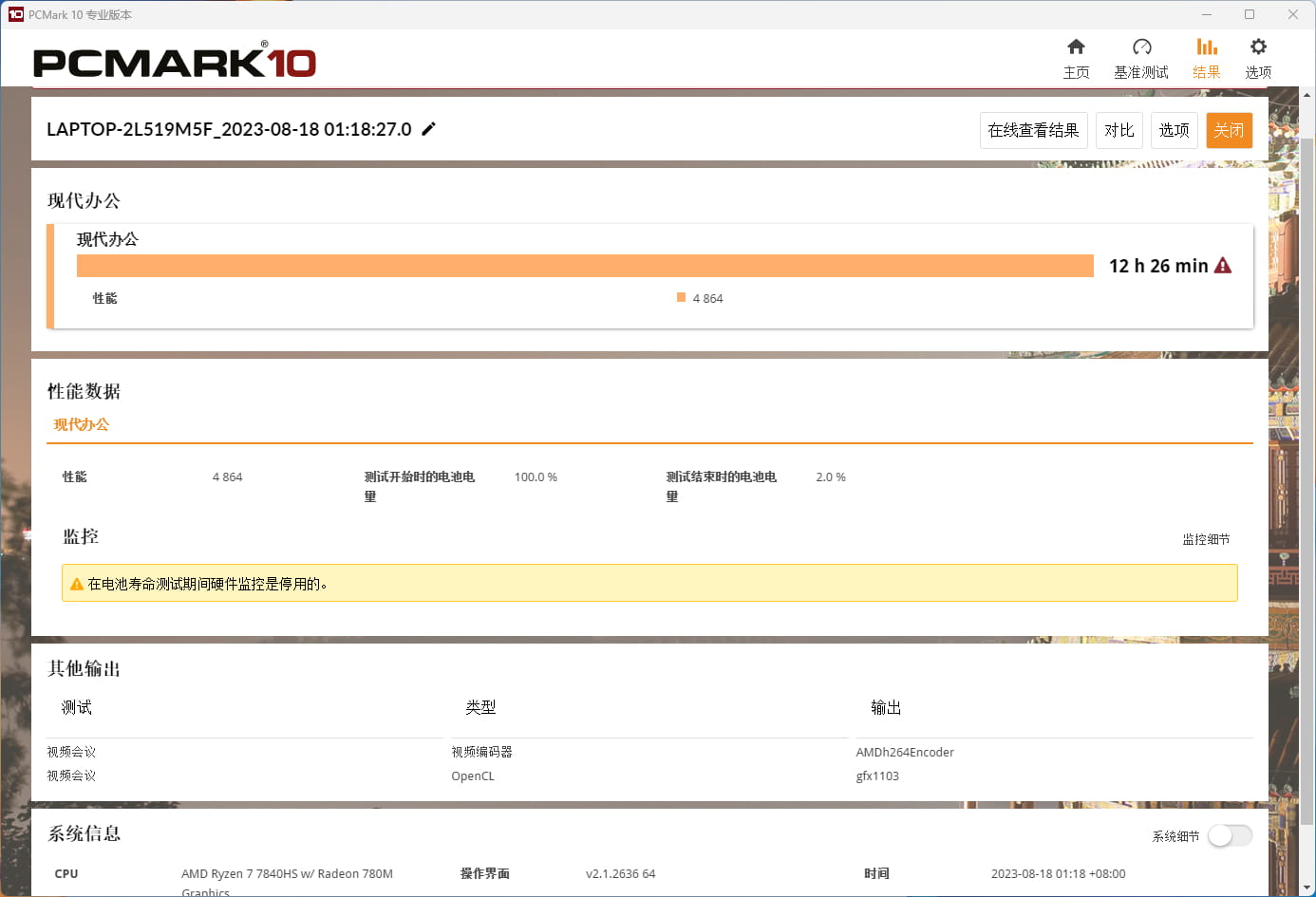Click the v2.1.2636 64 interface version value
1316x897 pixels.
click(x=620, y=873)
